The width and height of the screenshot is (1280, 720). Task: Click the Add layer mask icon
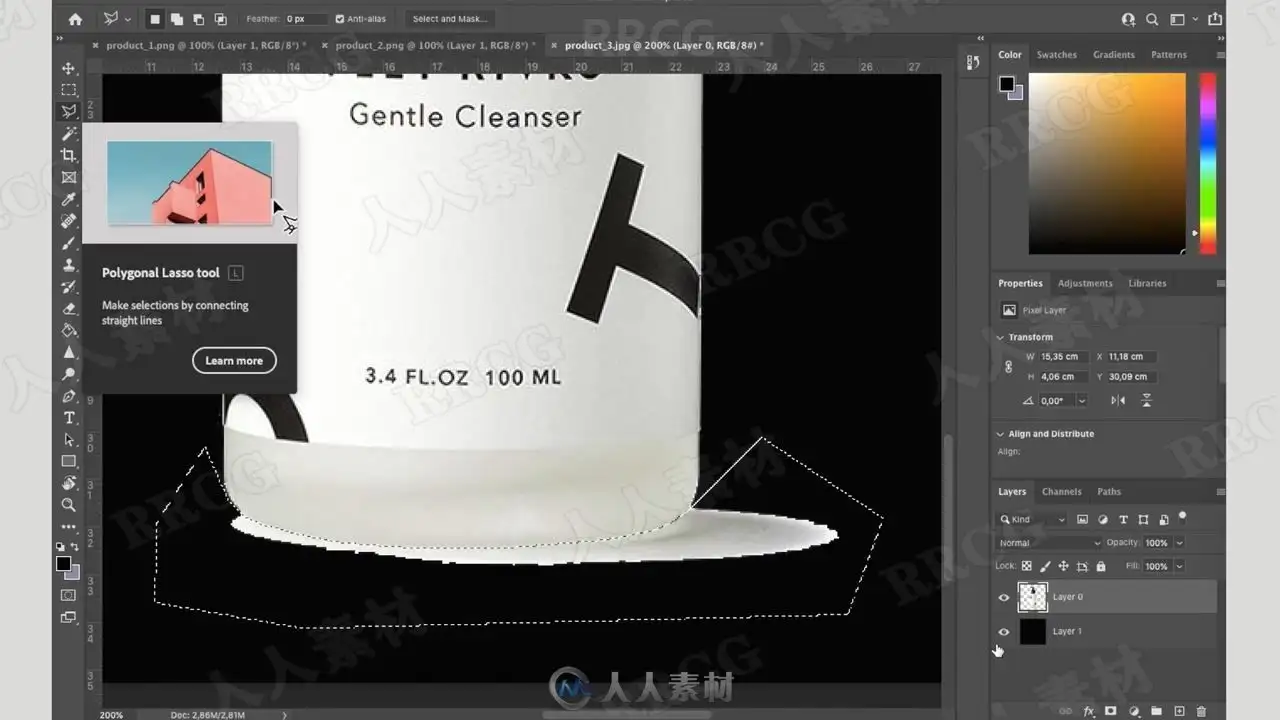coord(1110,711)
